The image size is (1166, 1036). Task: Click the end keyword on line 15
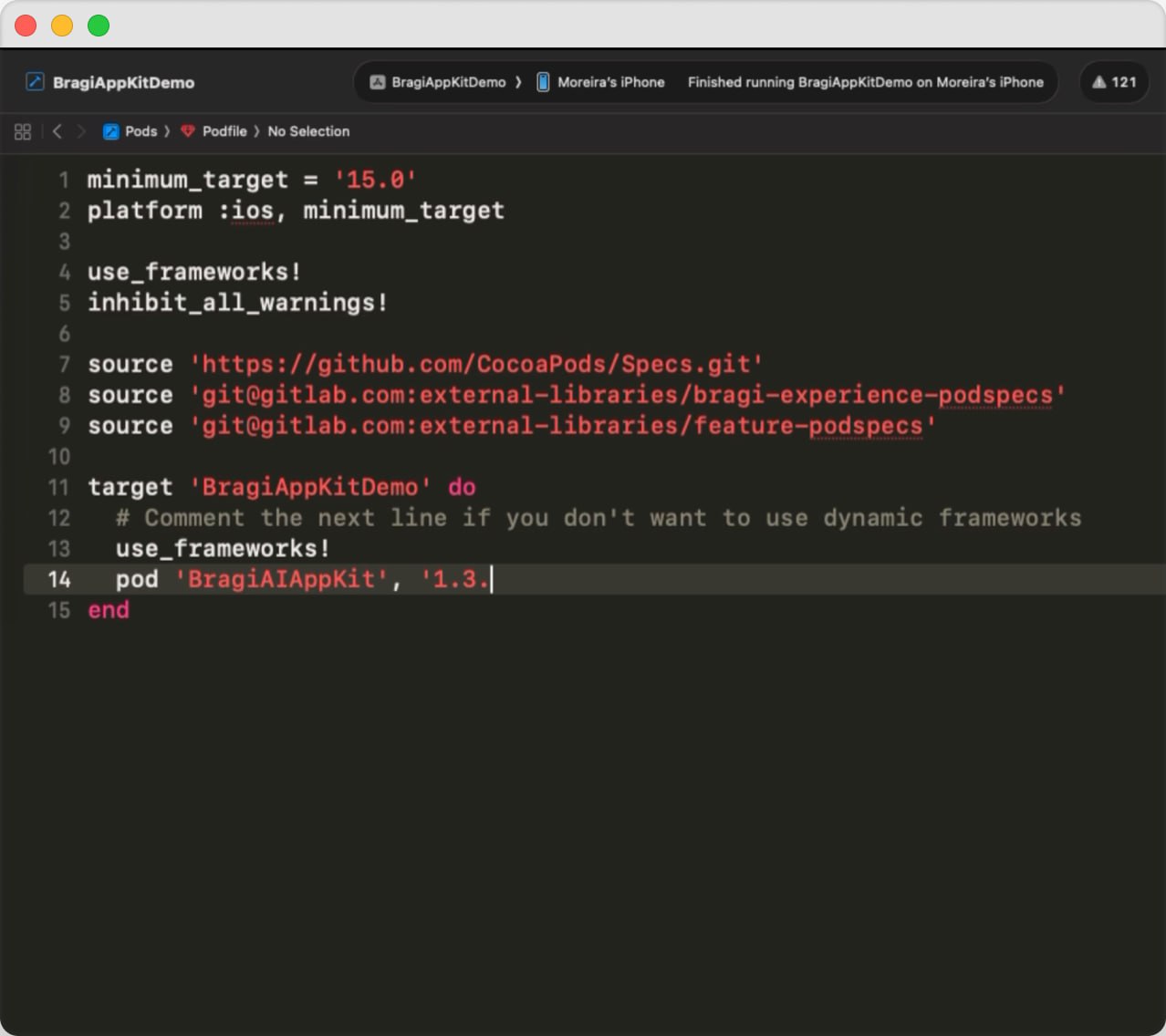tap(109, 610)
